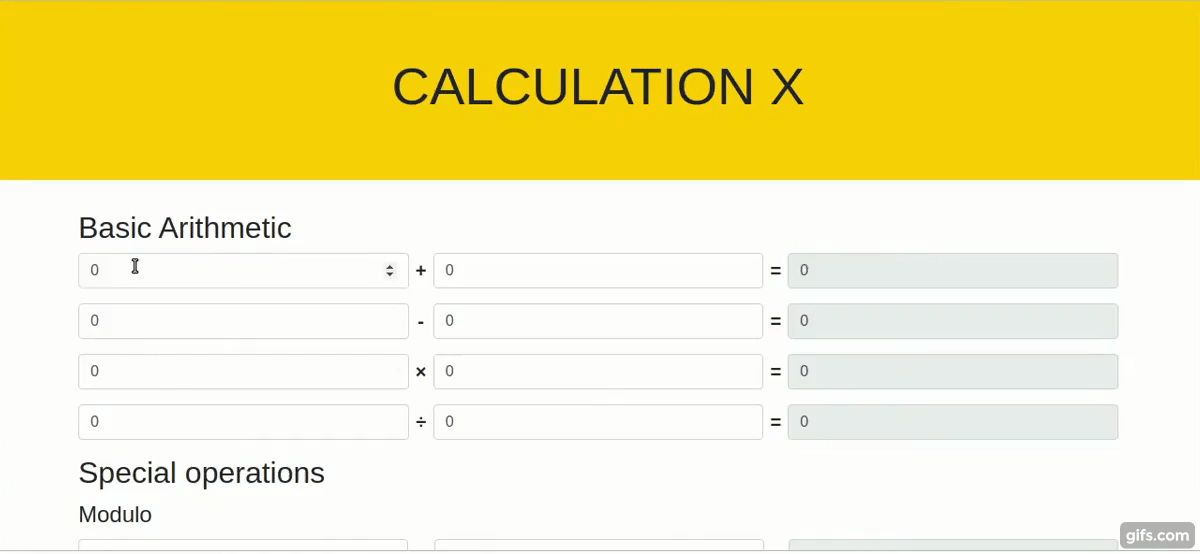Click the addition result field

(953, 270)
